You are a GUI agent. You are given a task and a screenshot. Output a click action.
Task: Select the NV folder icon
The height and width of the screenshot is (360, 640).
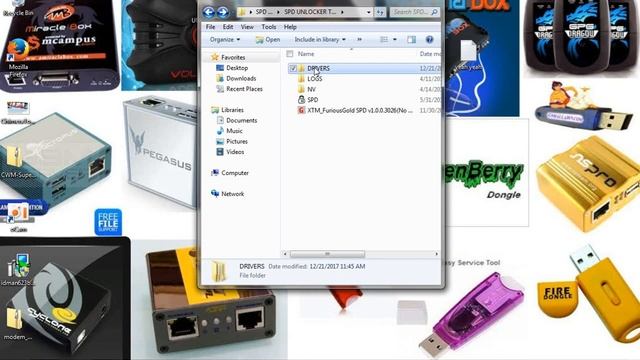[301, 89]
